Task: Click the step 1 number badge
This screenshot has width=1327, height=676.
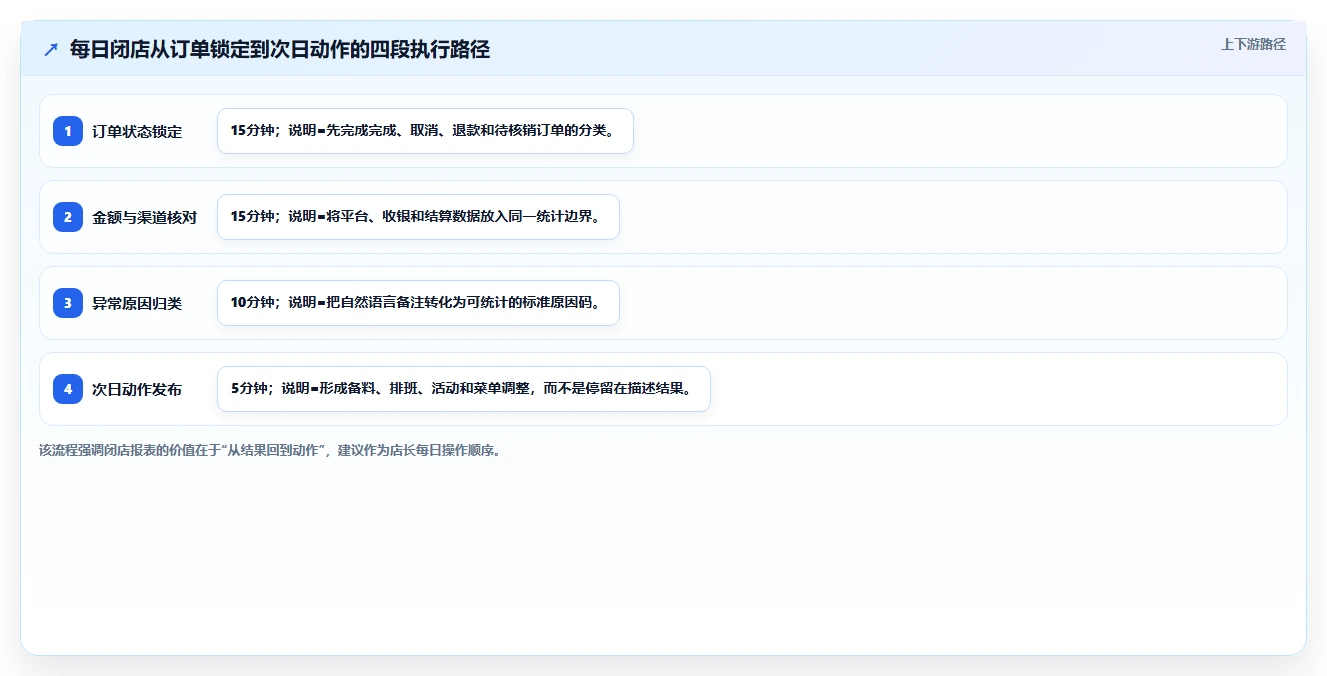Action: tap(68, 131)
